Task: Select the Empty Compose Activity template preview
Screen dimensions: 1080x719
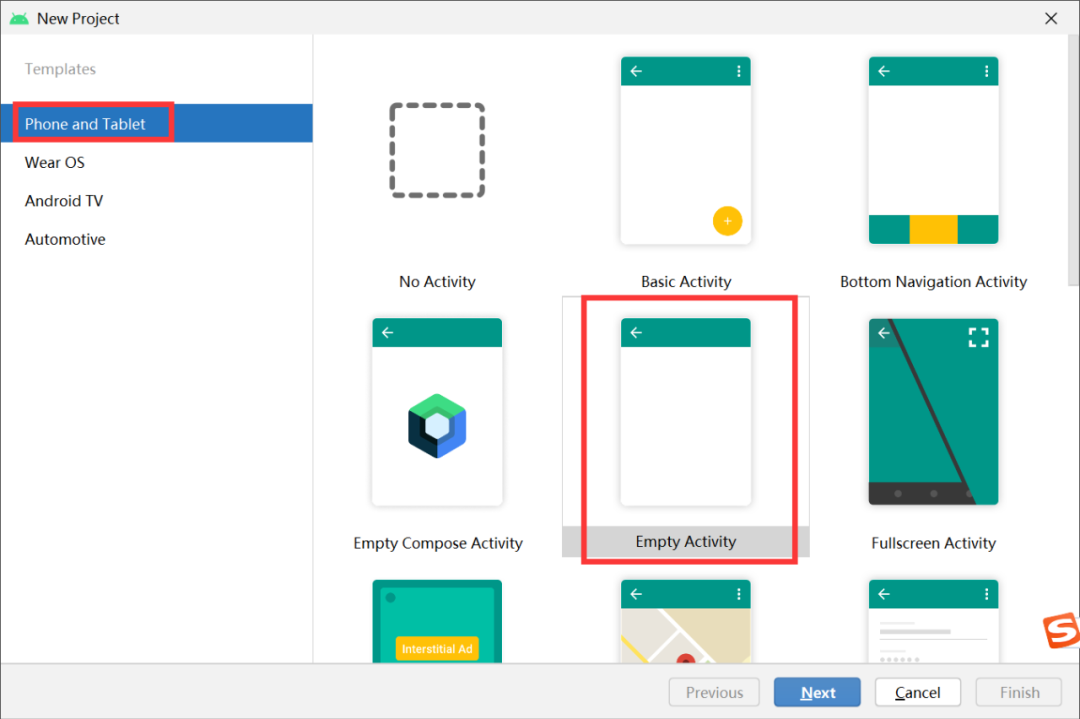Action: click(x=437, y=412)
